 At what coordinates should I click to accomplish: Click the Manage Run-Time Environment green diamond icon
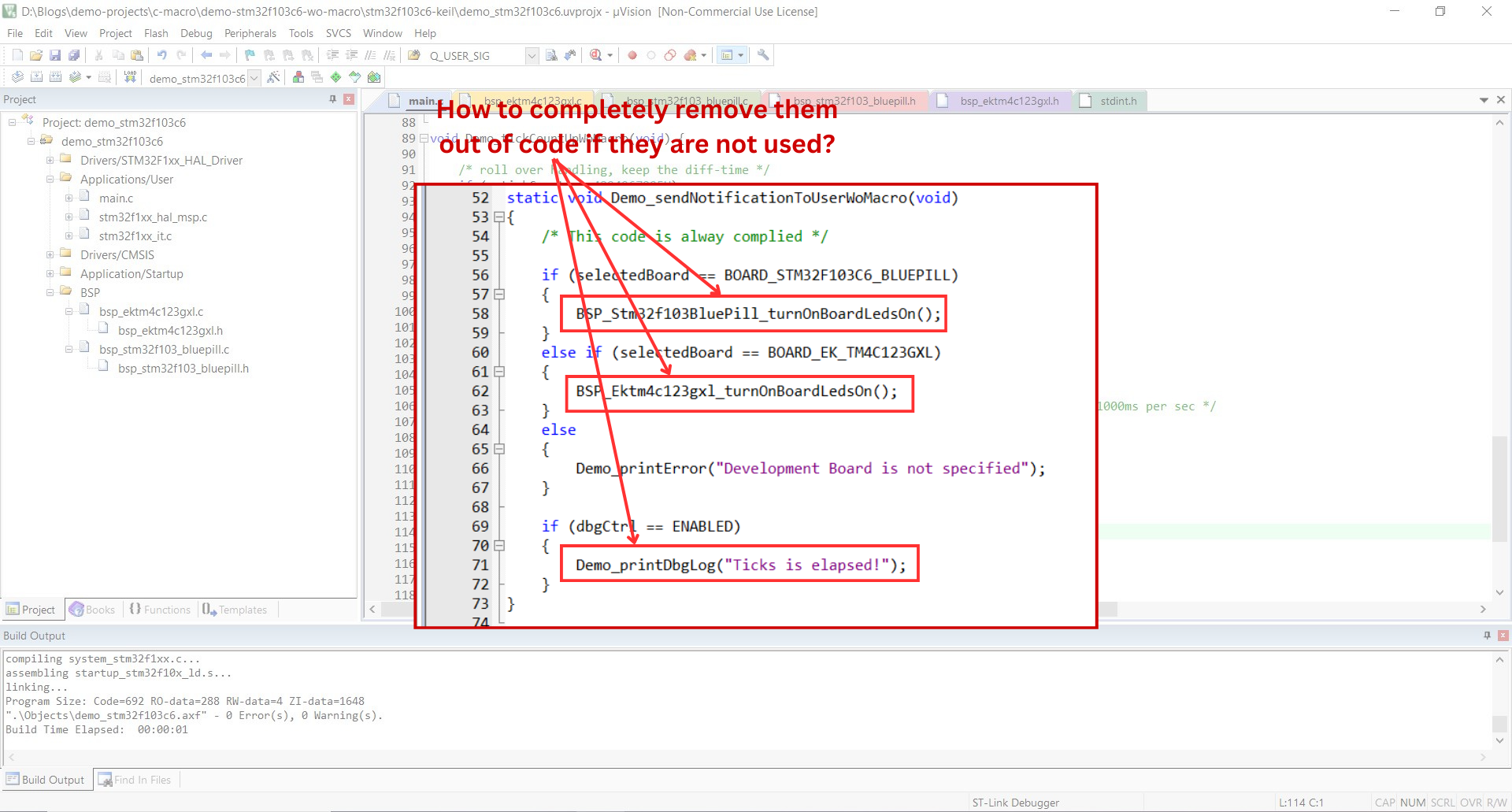[x=335, y=77]
